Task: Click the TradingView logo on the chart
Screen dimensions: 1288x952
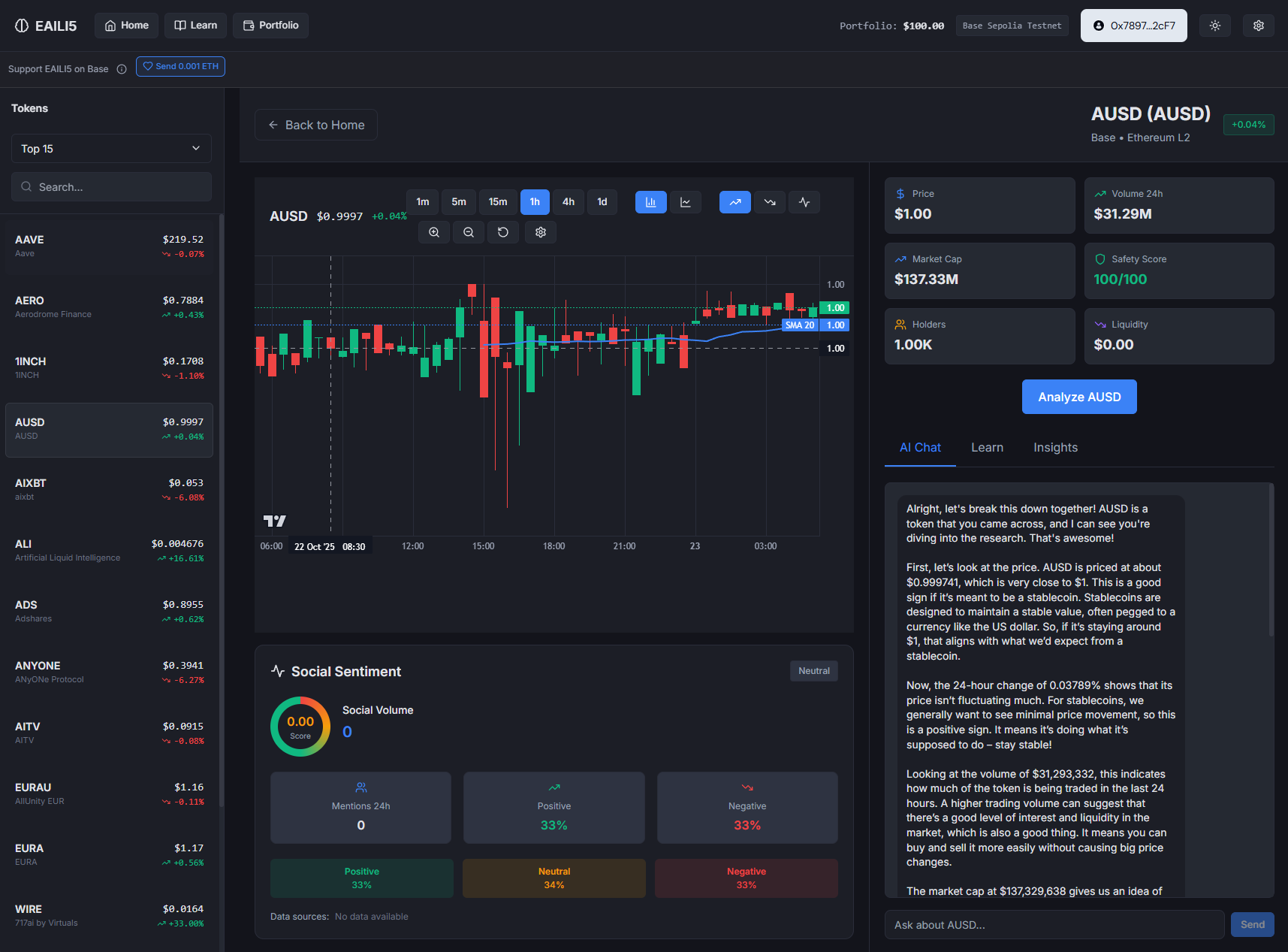Action: point(275,520)
